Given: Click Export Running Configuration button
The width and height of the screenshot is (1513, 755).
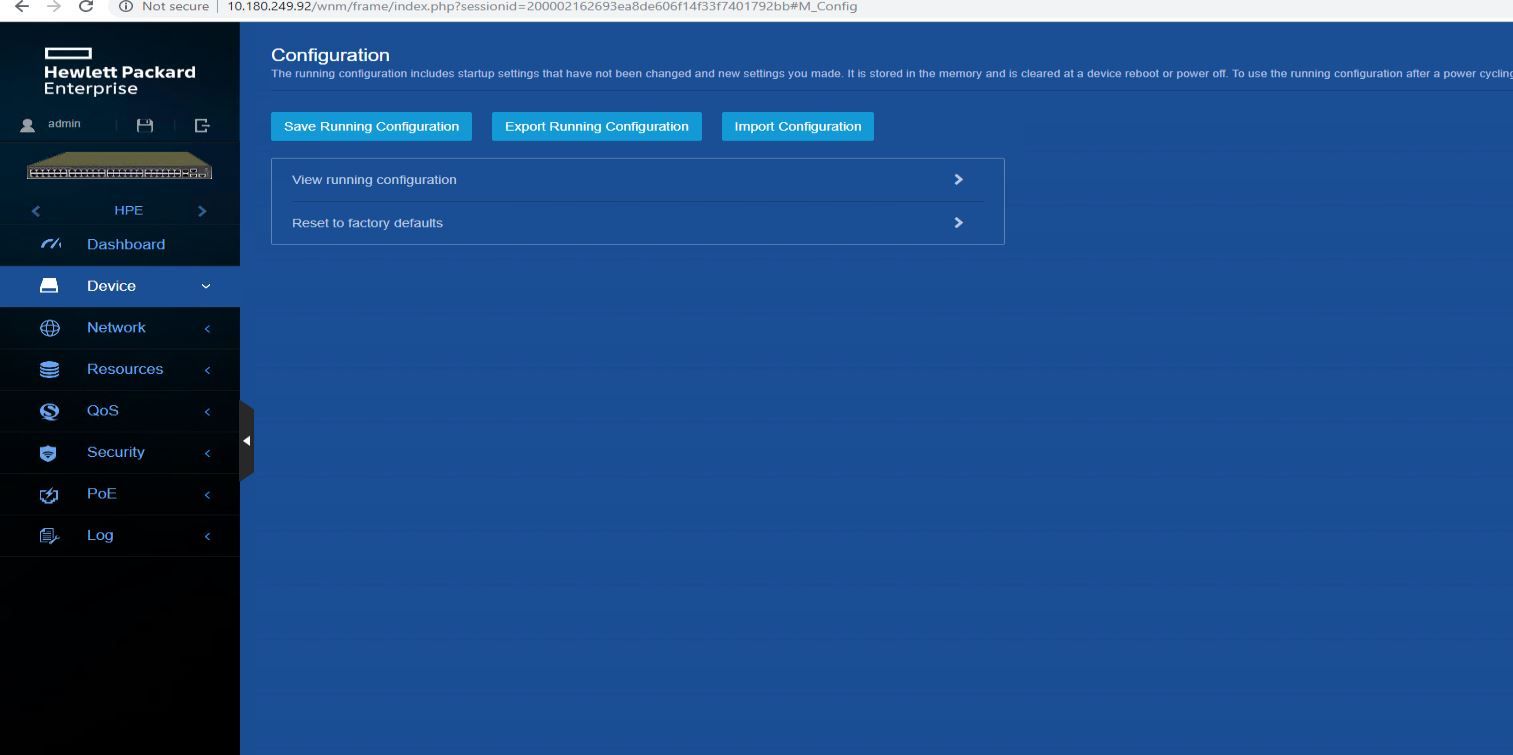Looking at the screenshot, I should [x=597, y=126].
